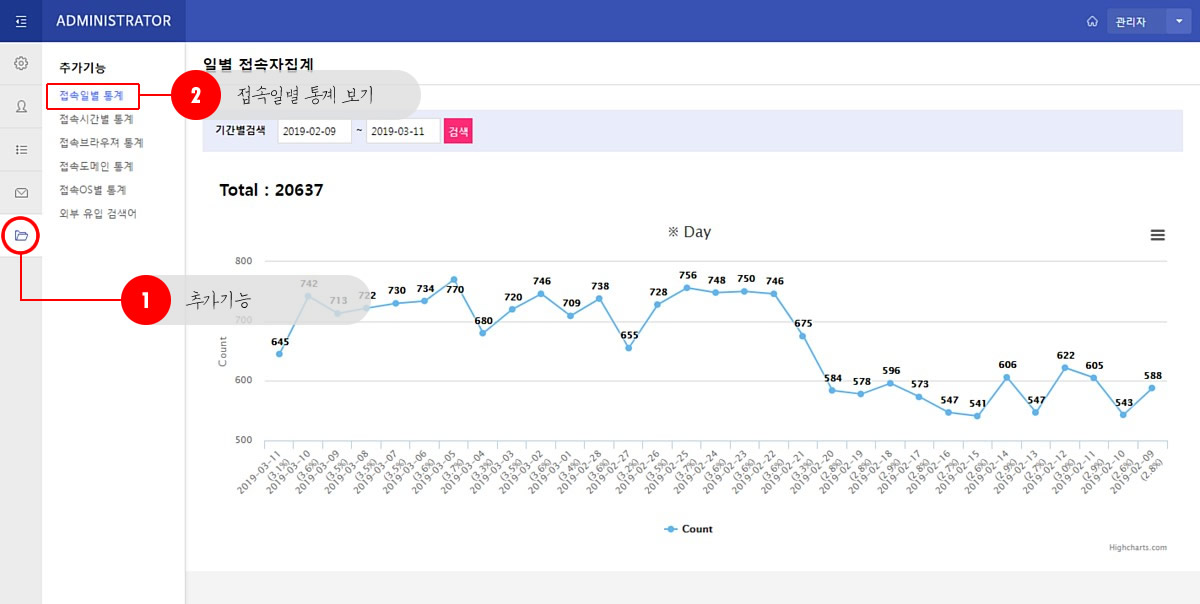
Task: Expand the 관리자 dropdown arrow
Action: pyautogui.click(x=1176, y=21)
